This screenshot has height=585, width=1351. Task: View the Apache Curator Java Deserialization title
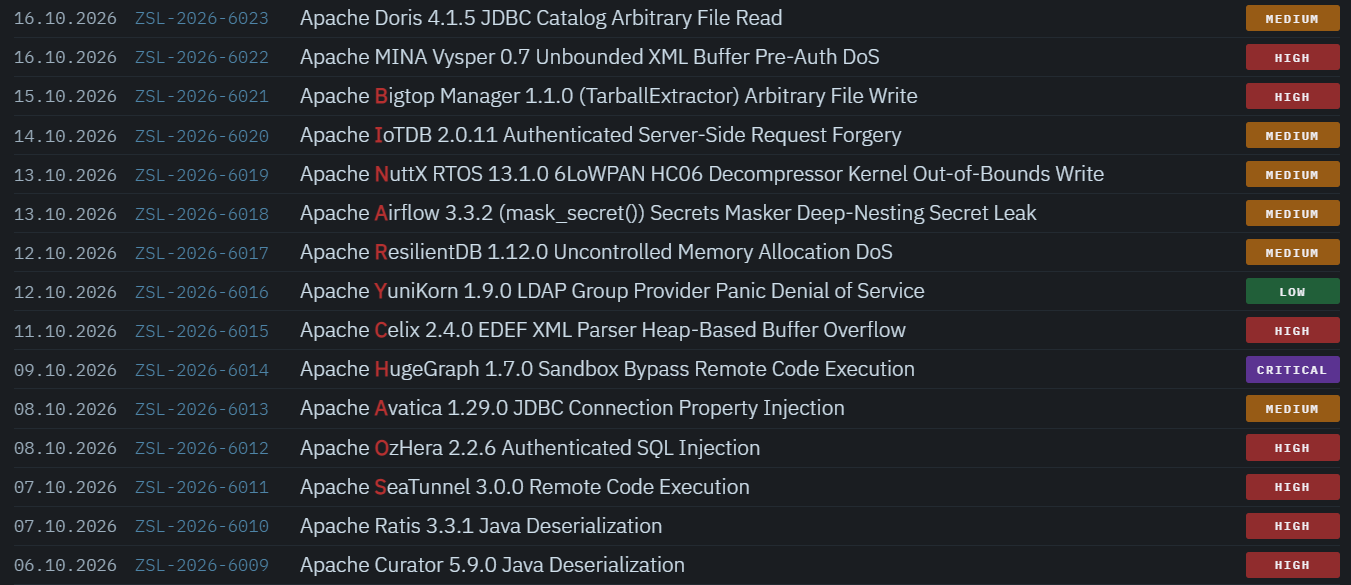(x=492, y=565)
